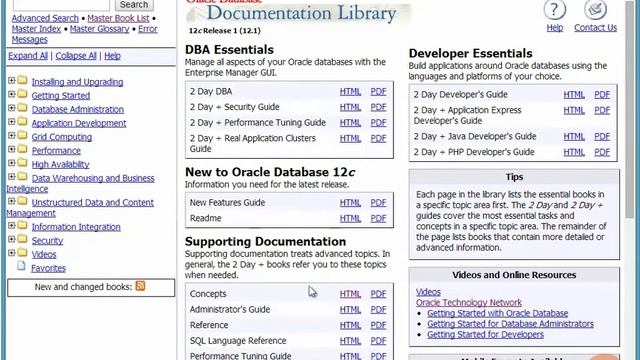640x360 pixels.
Task: Open New Features Guide HTML link
Action: pos(350,203)
